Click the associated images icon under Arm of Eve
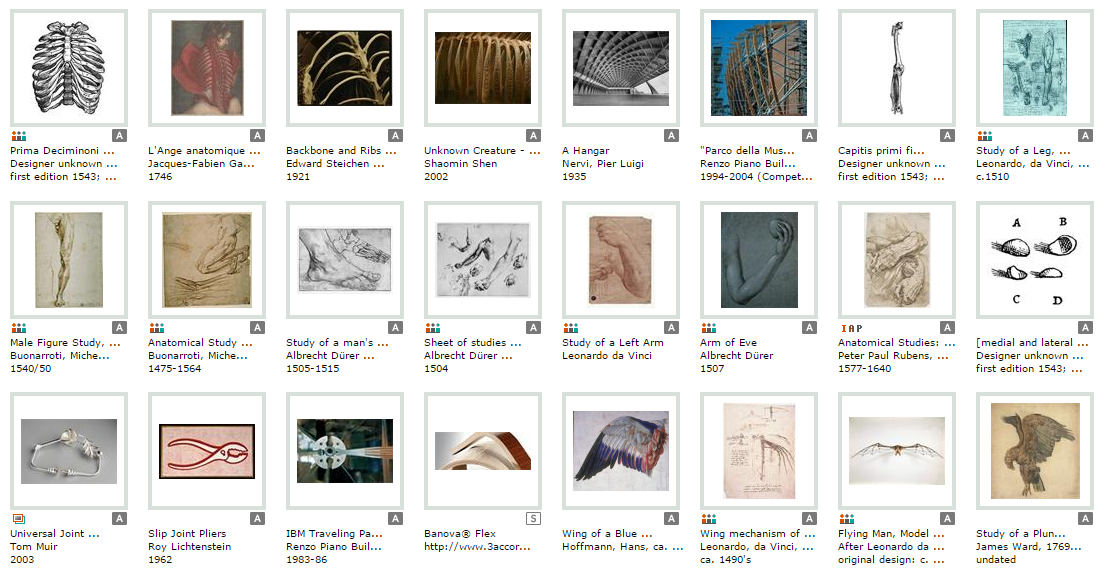 pyautogui.click(x=709, y=328)
